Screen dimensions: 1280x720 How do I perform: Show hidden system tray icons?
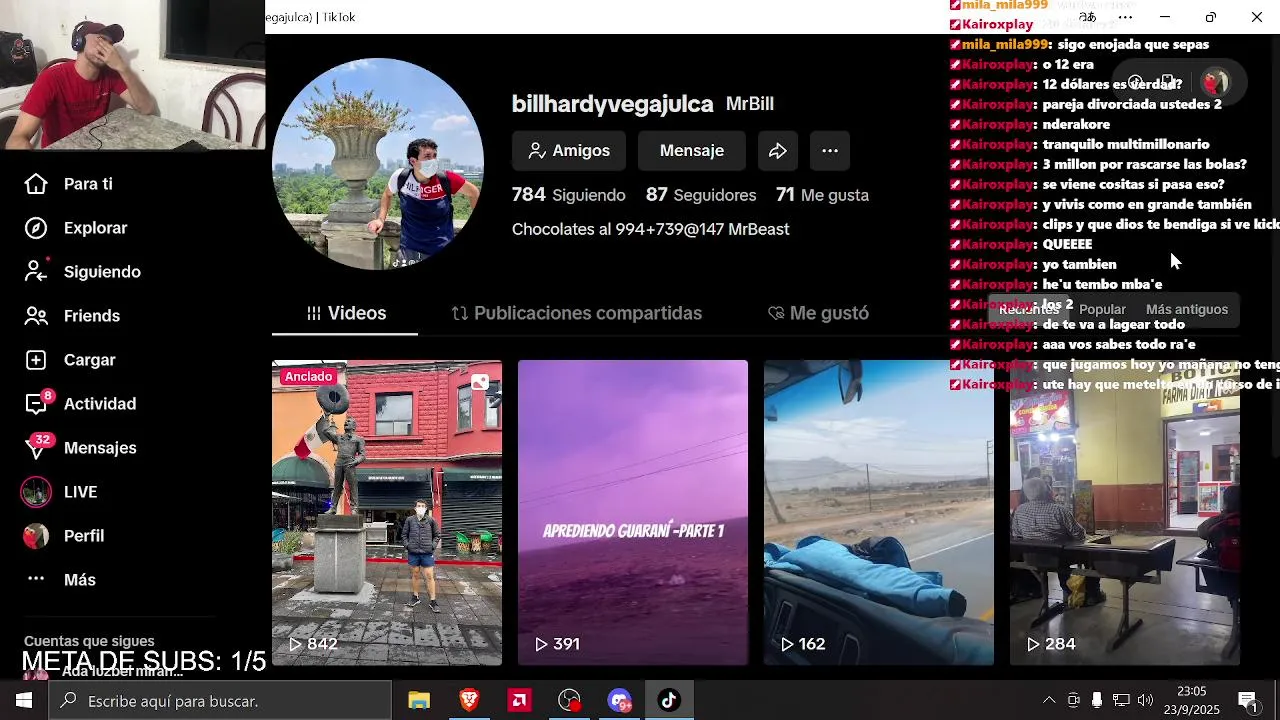coord(1049,700)
